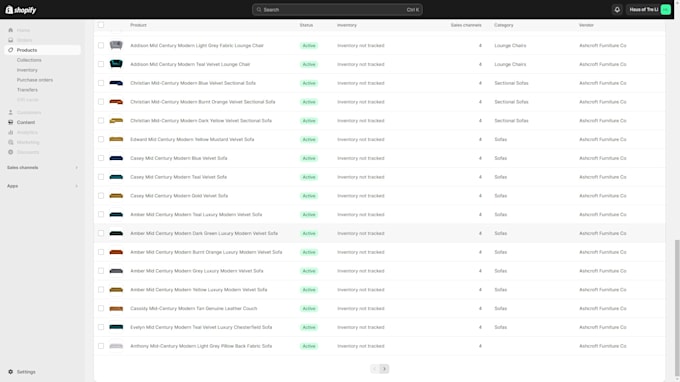Select Christian Dark Yellow Velvet Sectional checkbox
The width and height of the screenshot is (680, 382).
[x=101, y=121]
